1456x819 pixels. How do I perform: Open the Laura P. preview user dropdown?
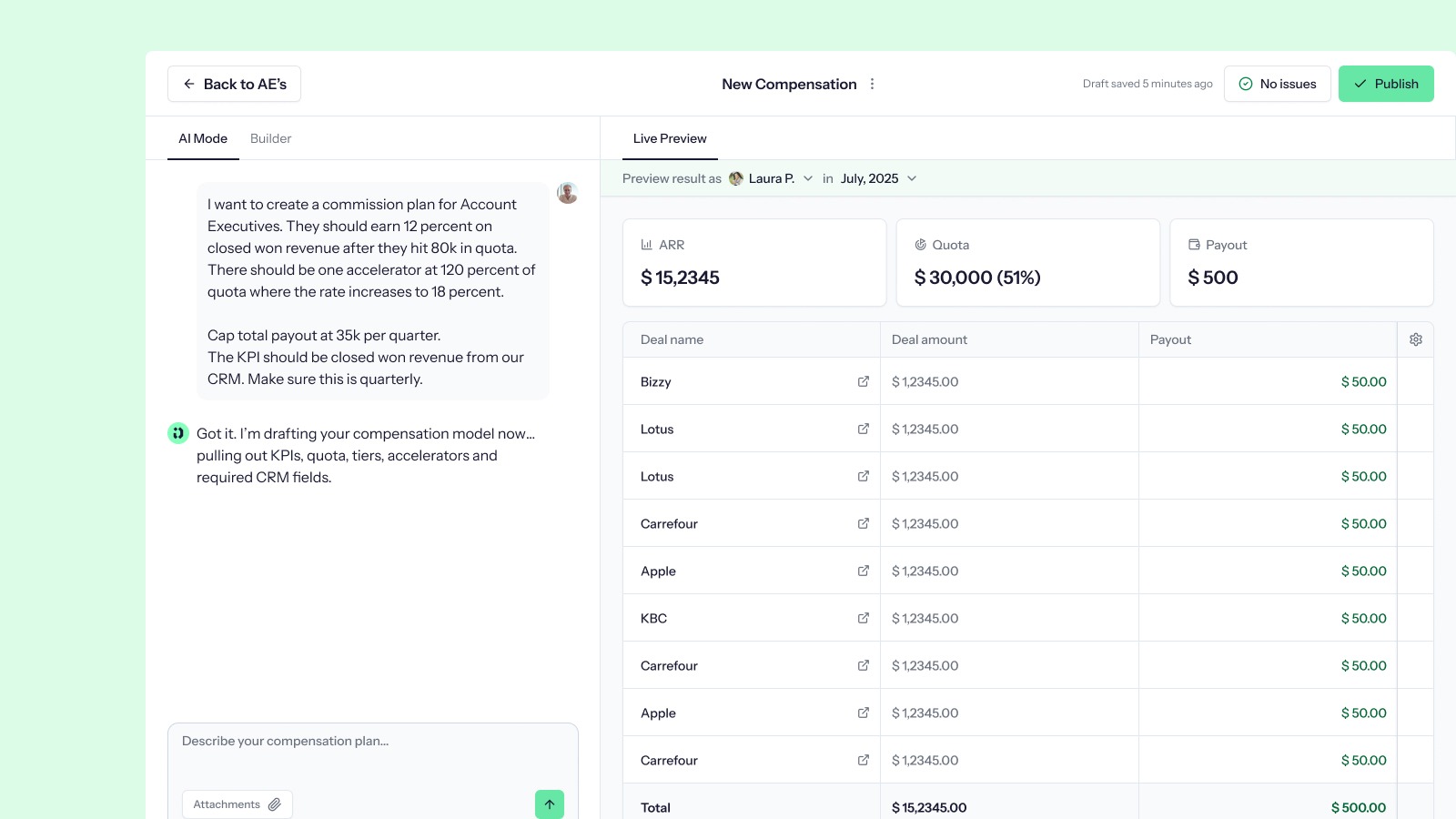[x=772, y=178]
